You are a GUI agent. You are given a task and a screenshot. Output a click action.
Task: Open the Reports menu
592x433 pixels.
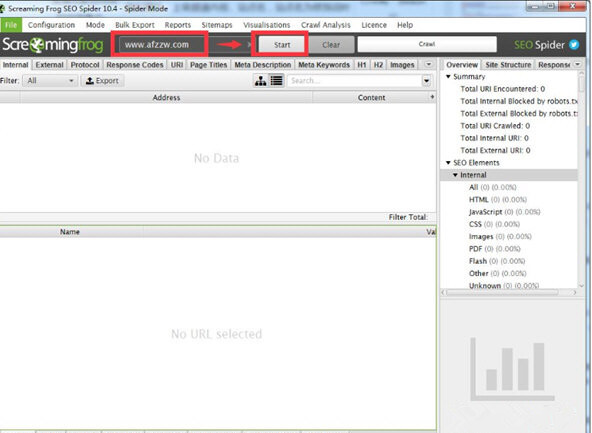(178, 25)
